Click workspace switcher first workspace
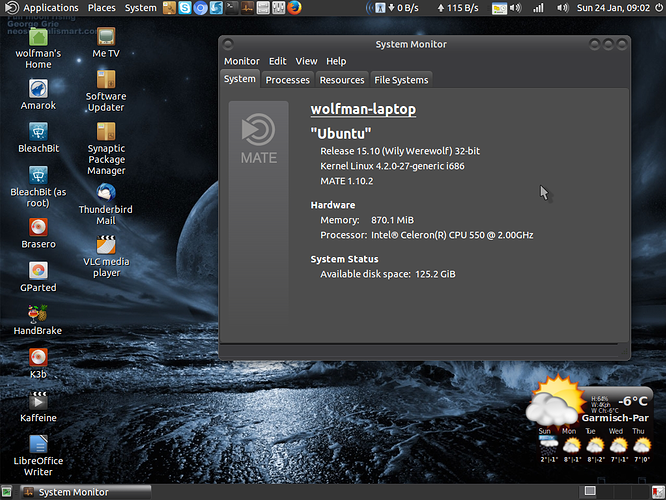 point(590,492)
